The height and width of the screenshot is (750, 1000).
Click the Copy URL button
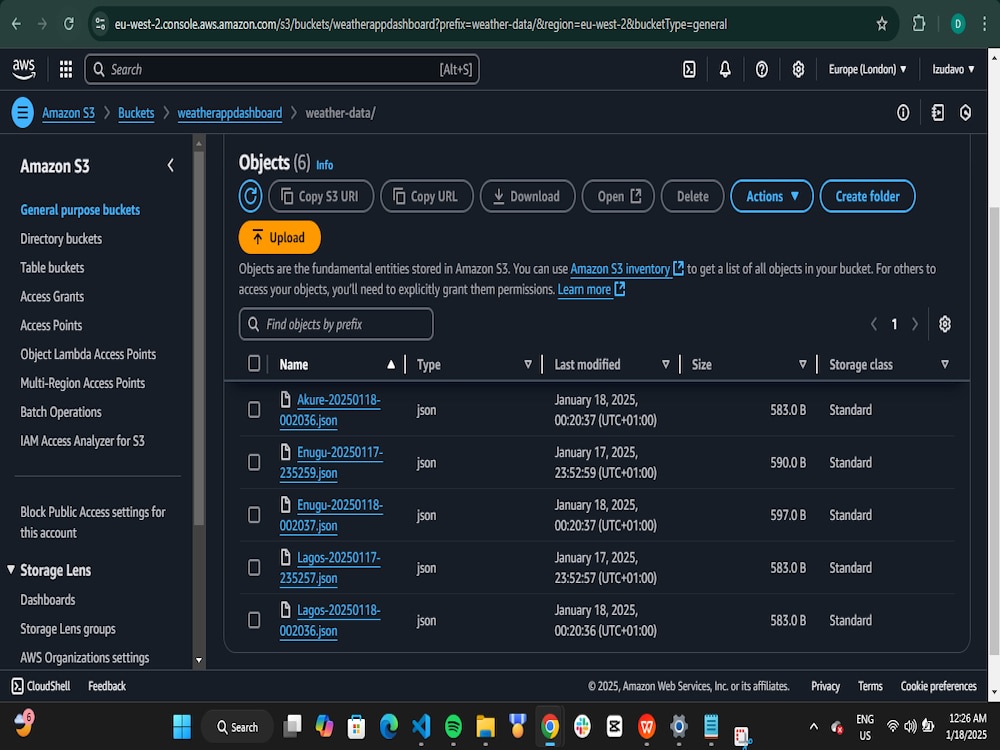pyautogui.click(x=427, y=196)
